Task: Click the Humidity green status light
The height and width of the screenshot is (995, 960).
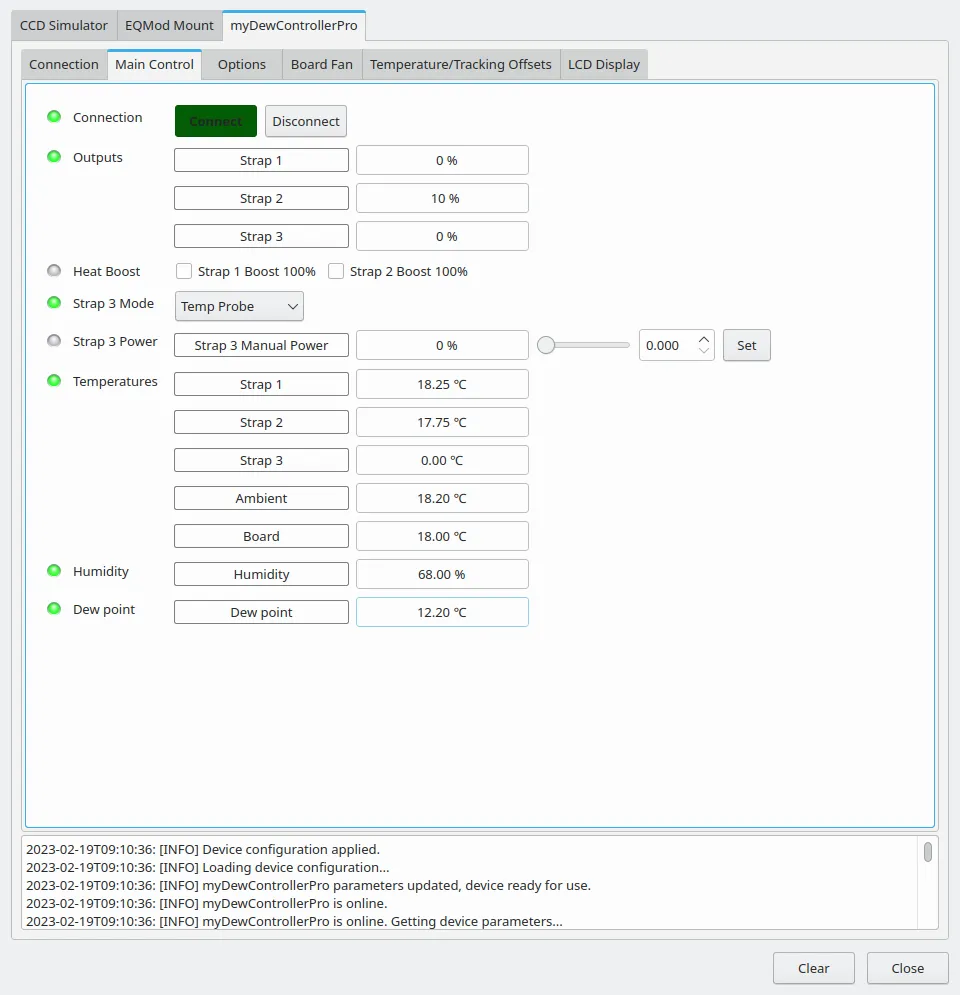Action: pyautogui.click(x=54, y=571)
